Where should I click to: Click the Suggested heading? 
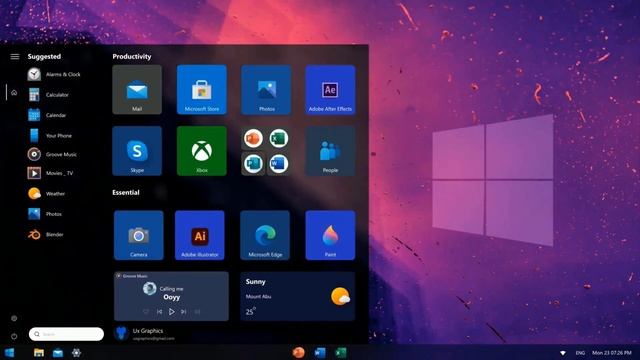click(x=44, y=56)
